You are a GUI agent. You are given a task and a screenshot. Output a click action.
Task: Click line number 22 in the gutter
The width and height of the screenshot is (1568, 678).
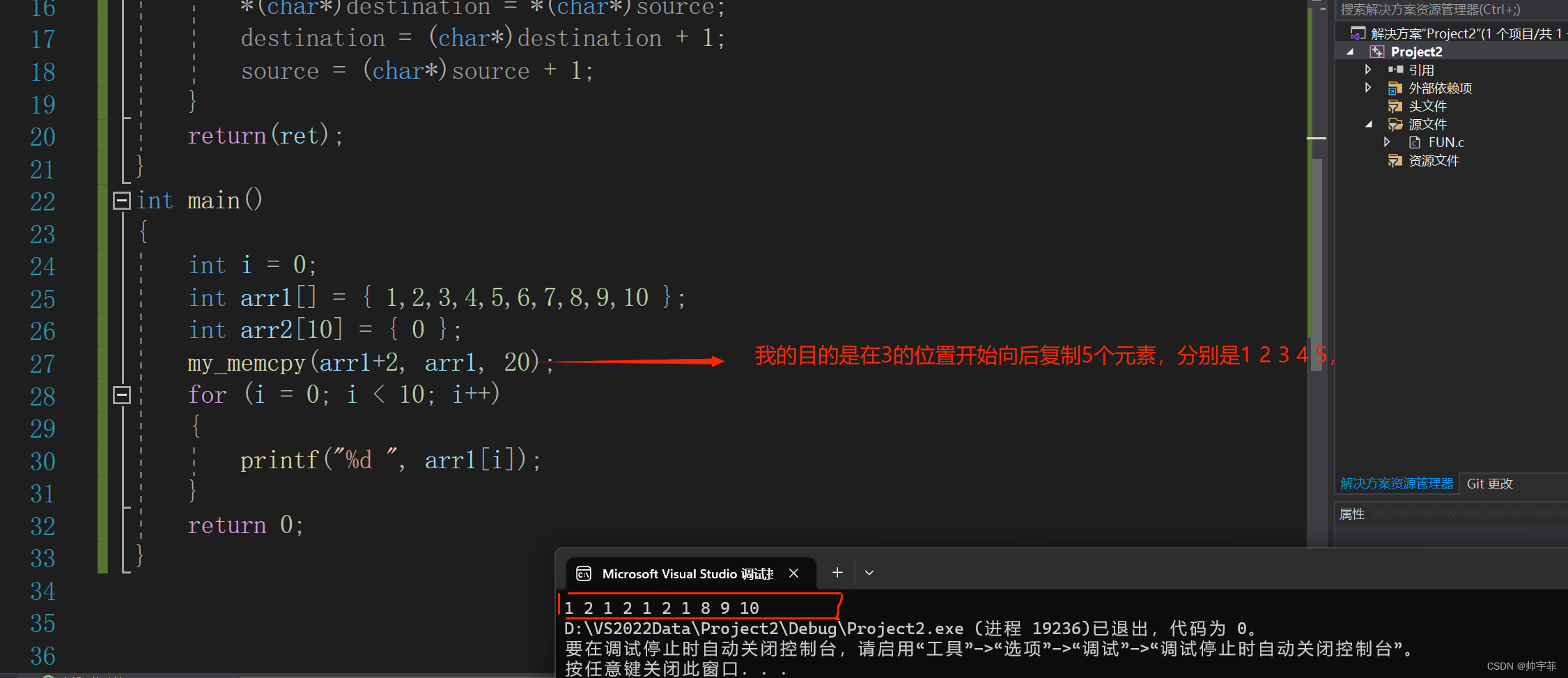click(42, 201)
